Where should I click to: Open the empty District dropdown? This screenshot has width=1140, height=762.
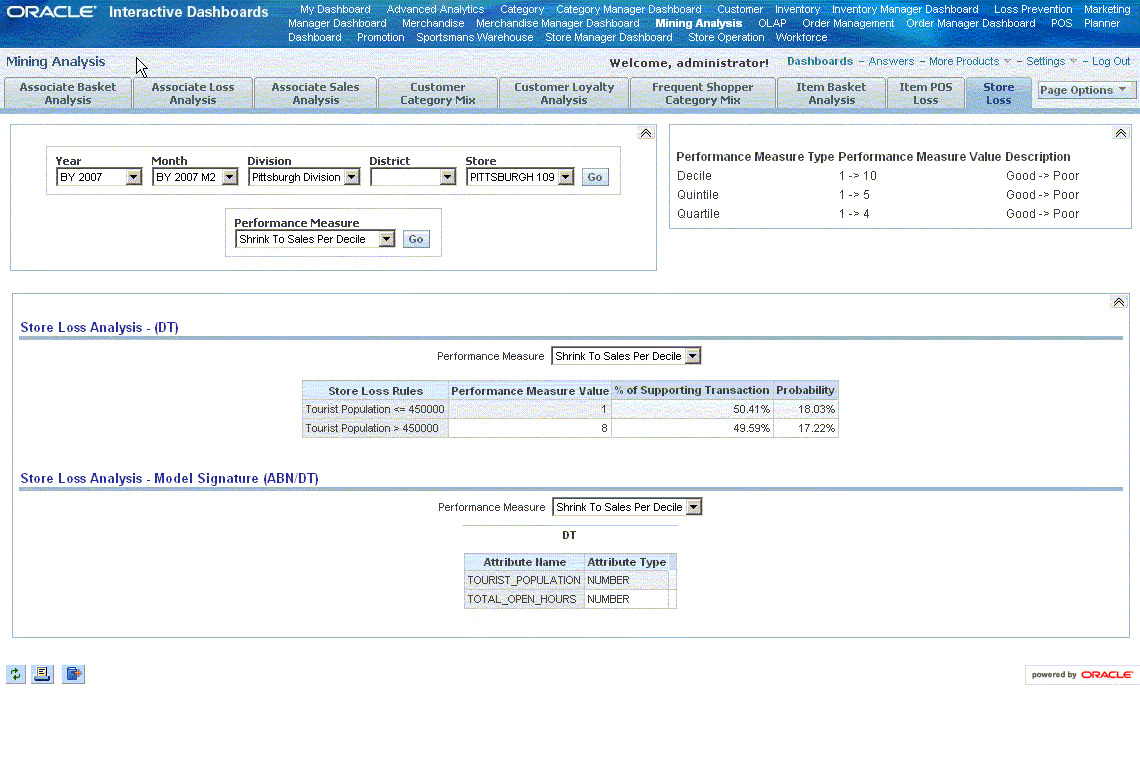(412, 177)
